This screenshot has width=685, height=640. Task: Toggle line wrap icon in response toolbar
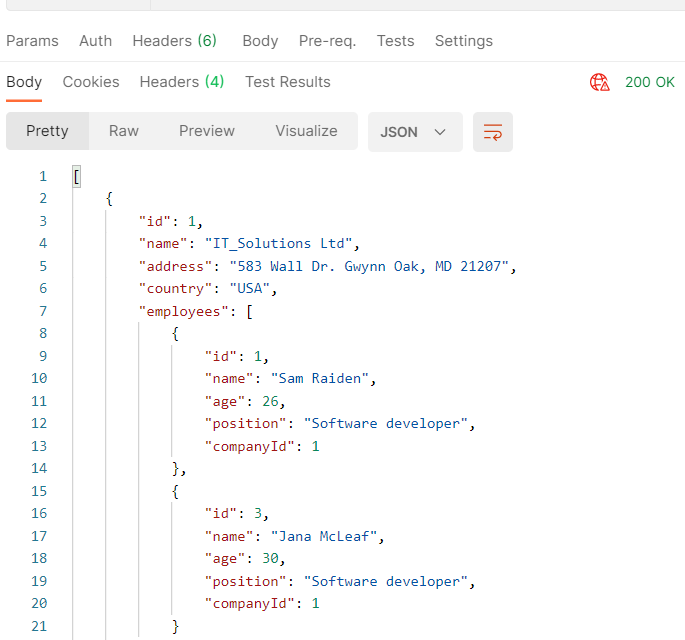(x=492, y=132)
